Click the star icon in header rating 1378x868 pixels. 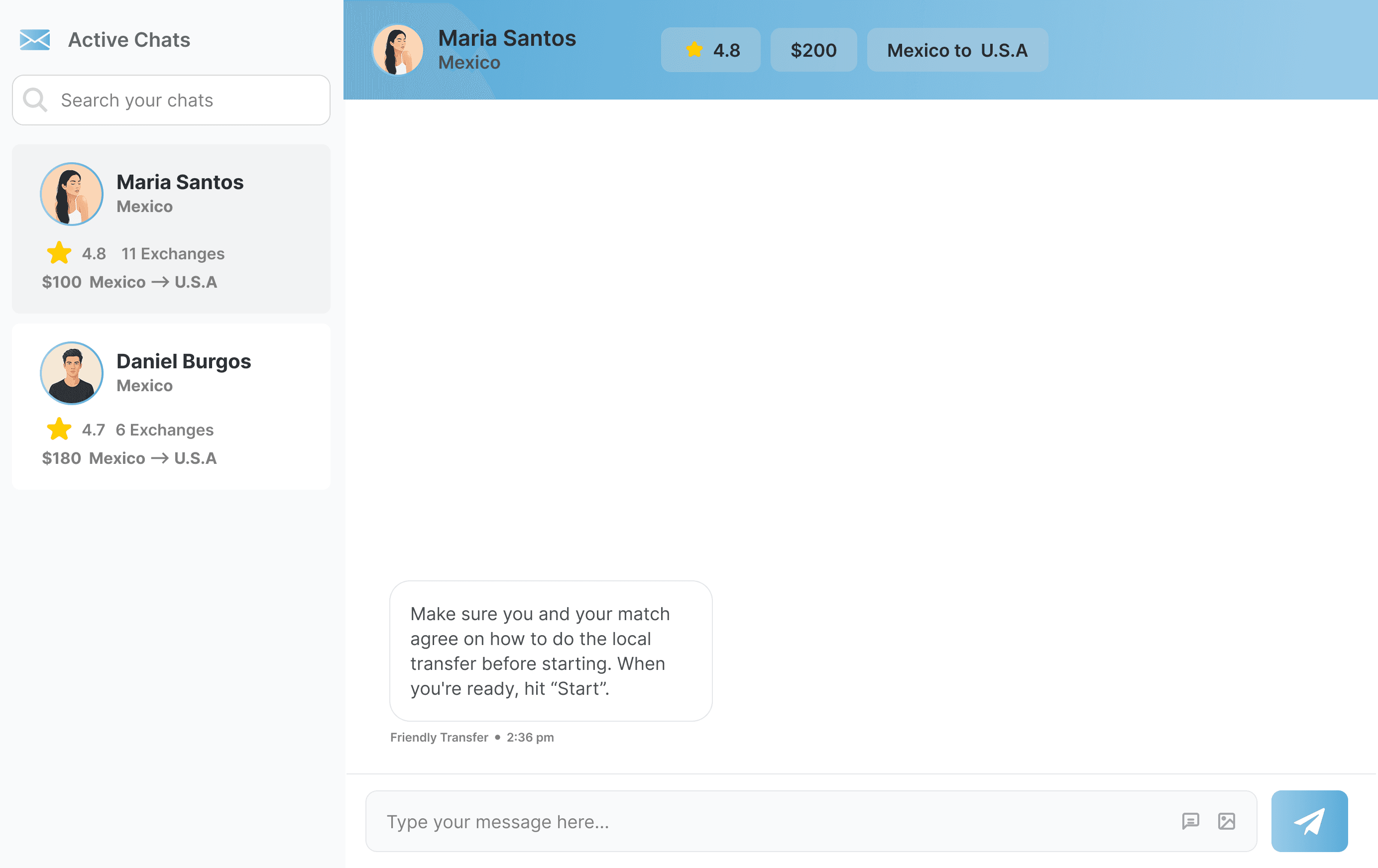(x=694, y=50)
